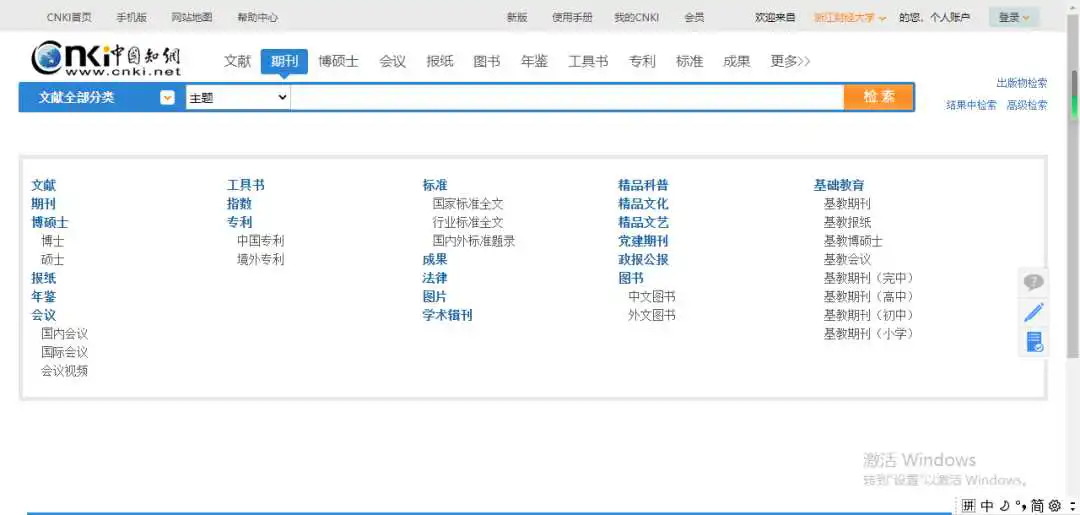This screenshot has width=1080, height=515.
Task: Open the 精品科普 link
Action: [x=643, y=185]
